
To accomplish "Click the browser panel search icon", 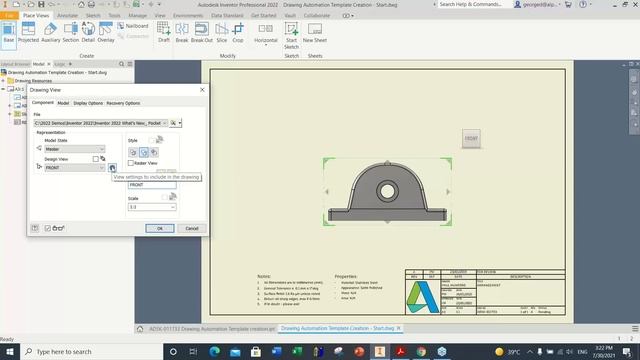I will click(x=121, y=64).
